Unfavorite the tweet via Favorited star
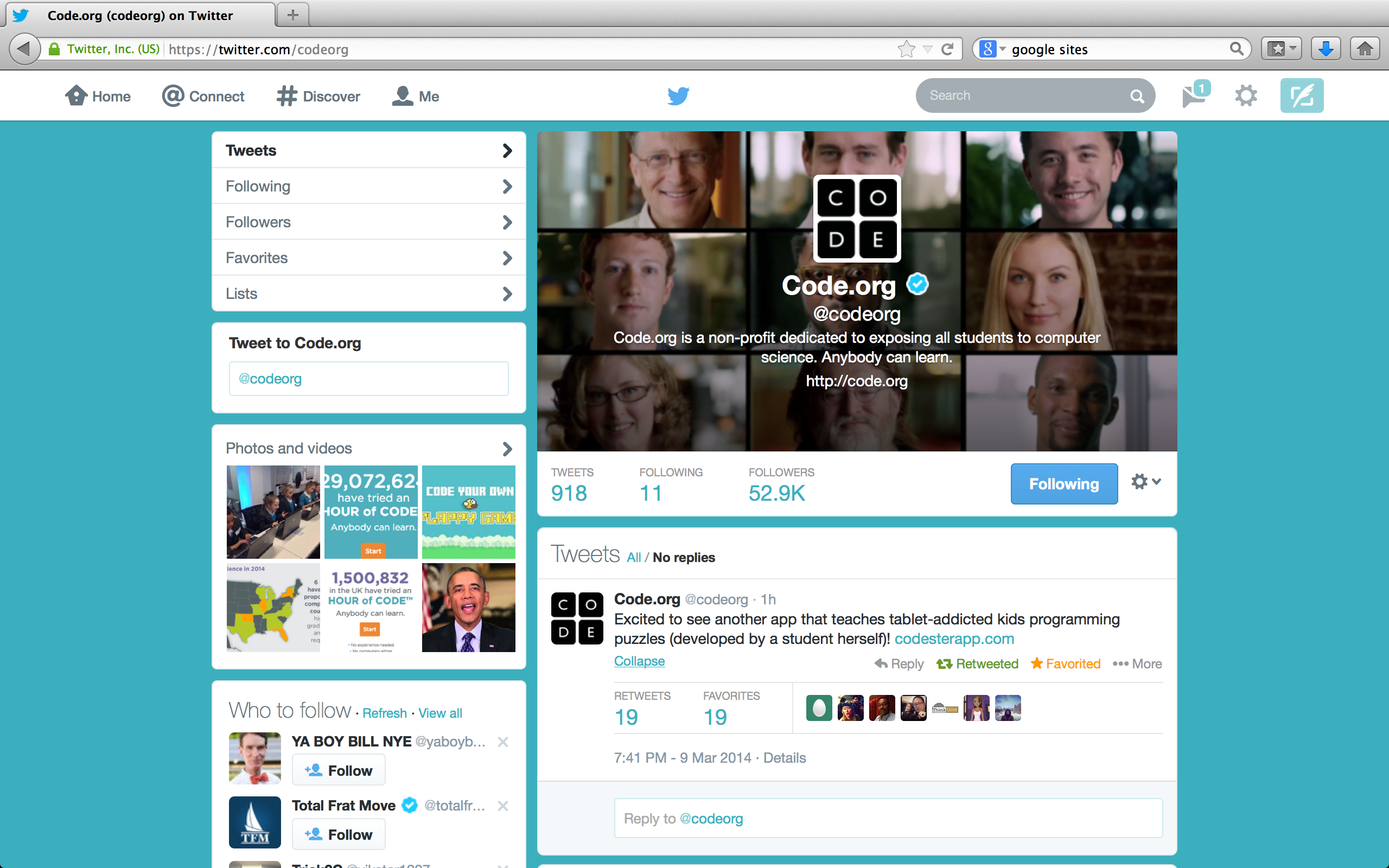This screenshot has width=1389, height=868. (1065, 663)
